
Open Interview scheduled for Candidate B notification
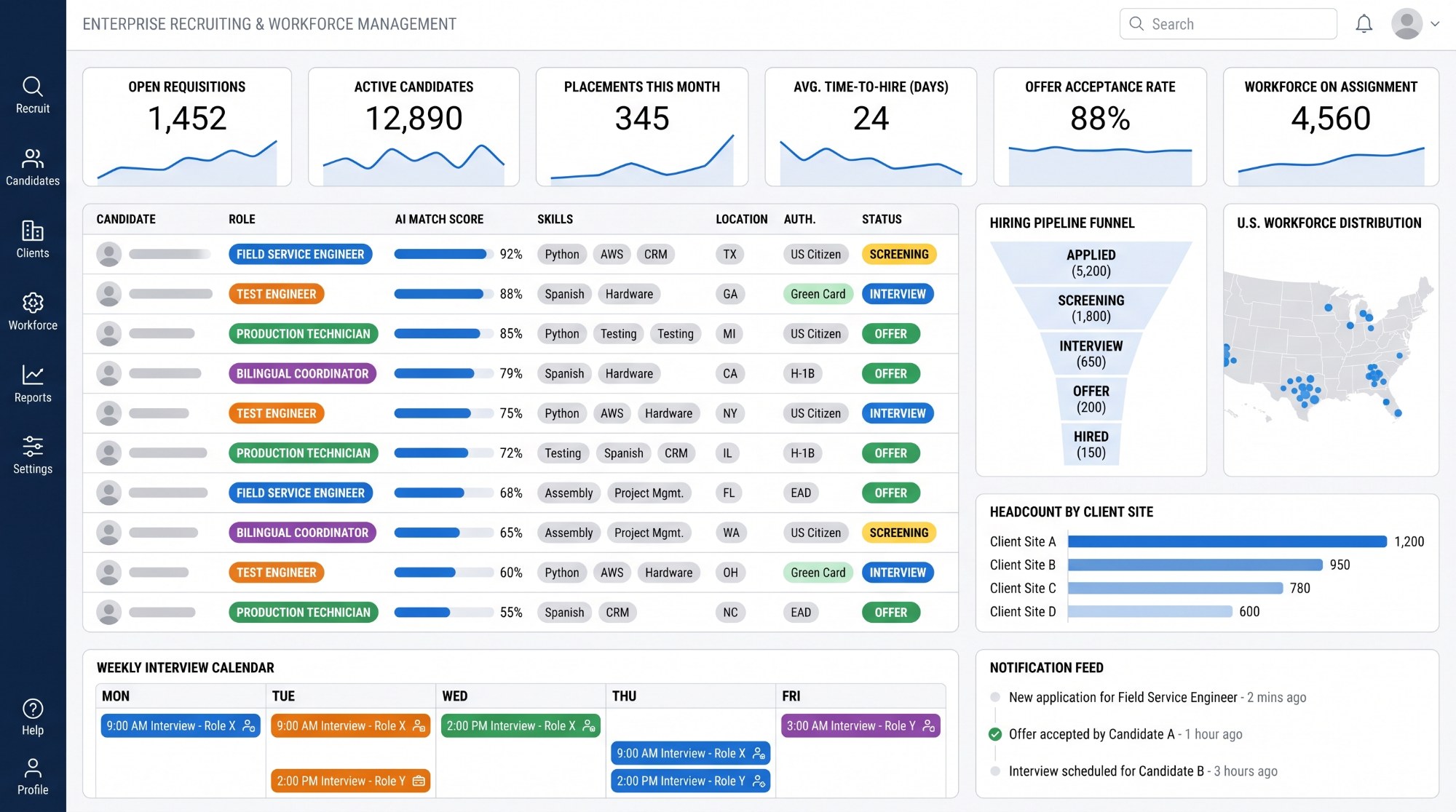pyautogui.click(x=1143, y=771)
